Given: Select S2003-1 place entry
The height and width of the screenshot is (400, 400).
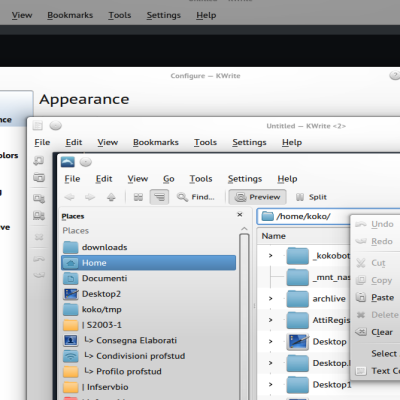Looking at the screenshot, I should click(x=149, y=325).
